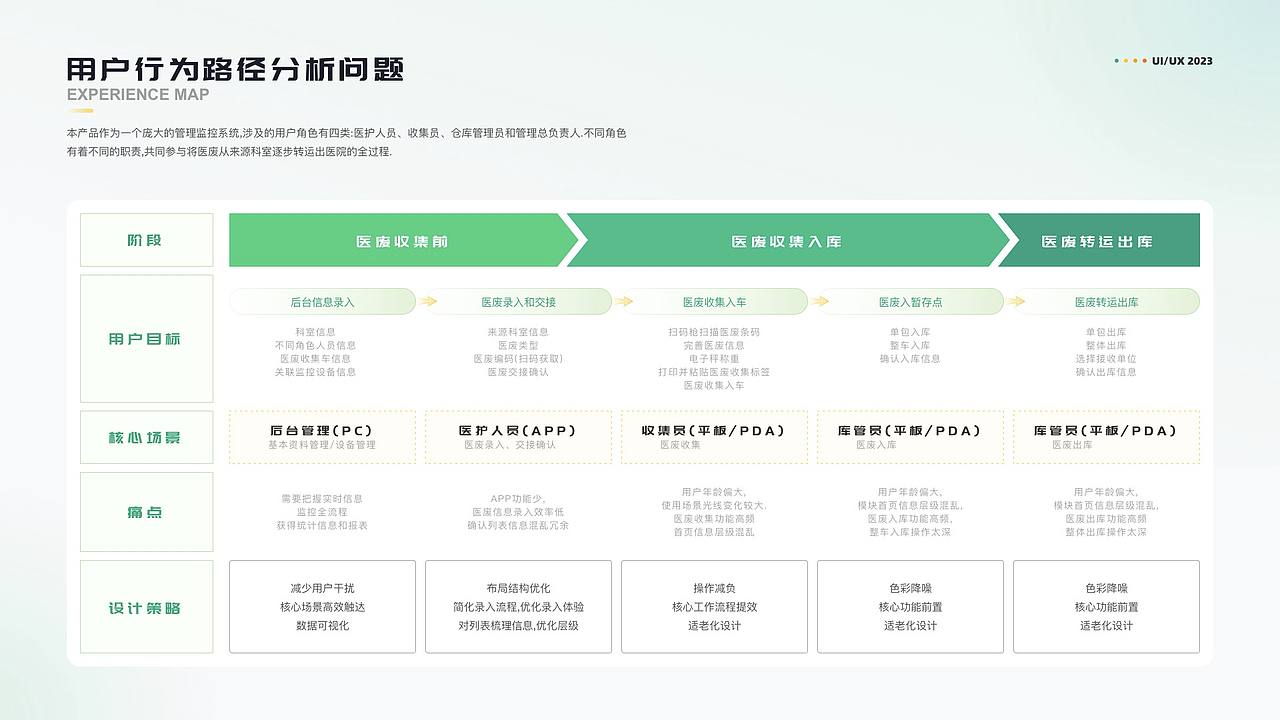Click the strategy text 数据可视化

(x=322, y=626)
